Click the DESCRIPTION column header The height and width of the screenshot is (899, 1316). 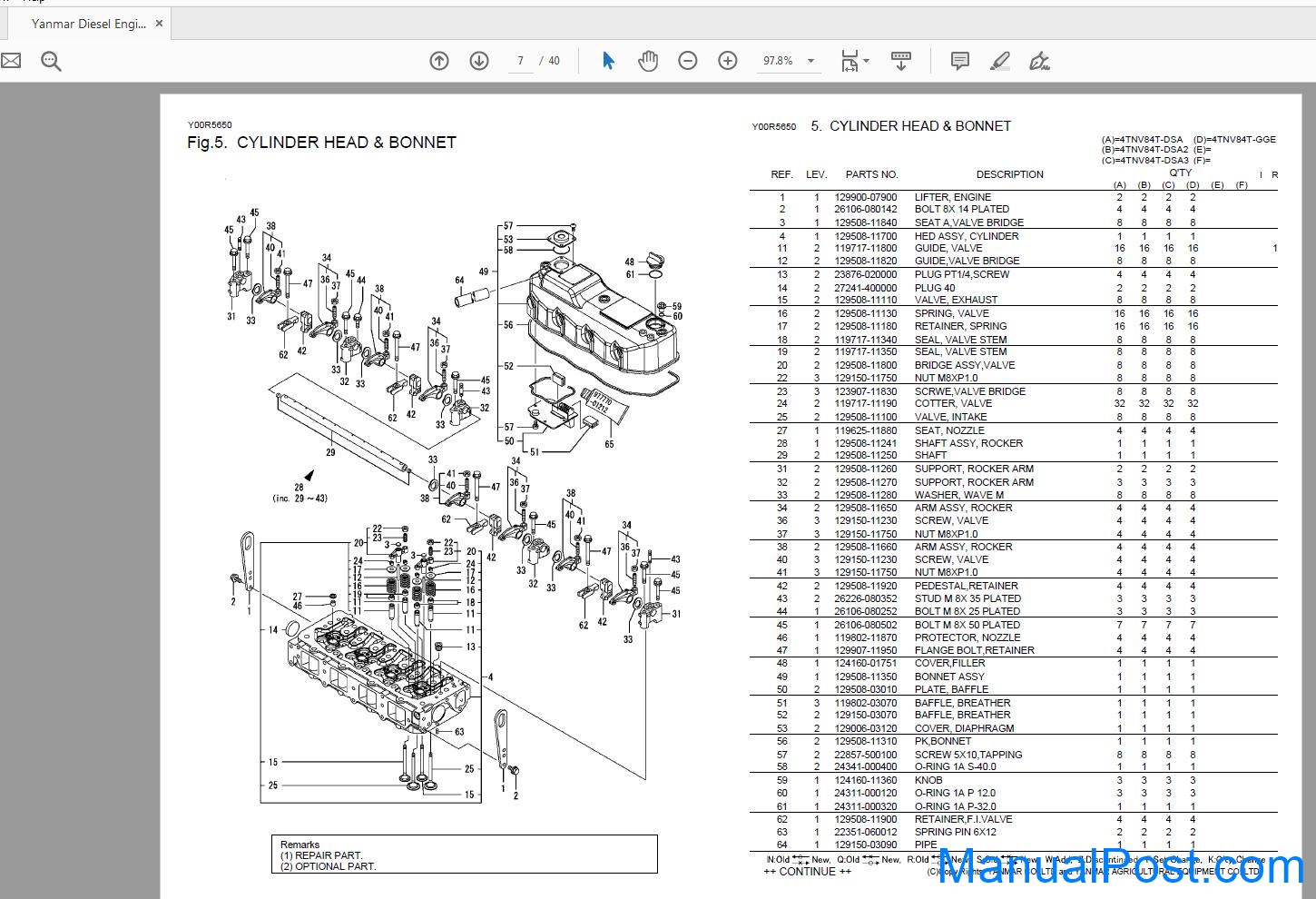coord(1010,174)
